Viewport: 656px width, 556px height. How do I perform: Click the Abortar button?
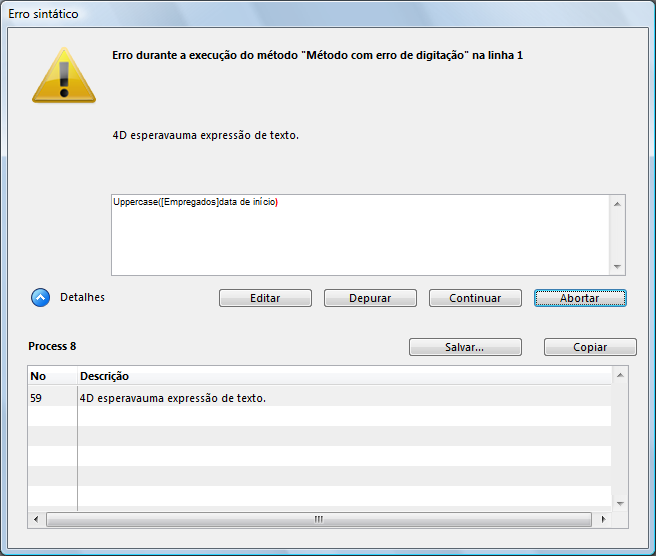[x=580, y=298]
